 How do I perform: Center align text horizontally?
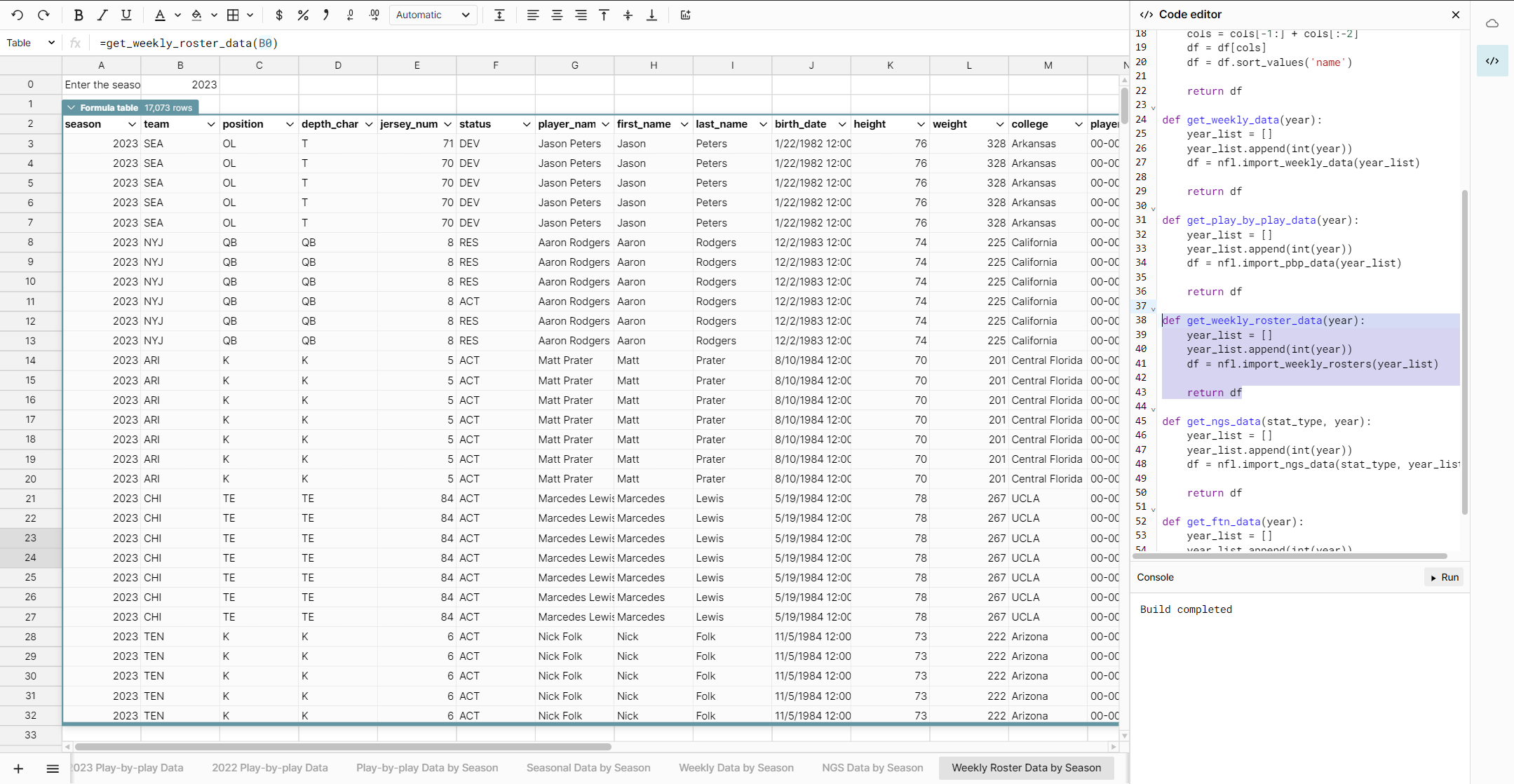(557, 15)
